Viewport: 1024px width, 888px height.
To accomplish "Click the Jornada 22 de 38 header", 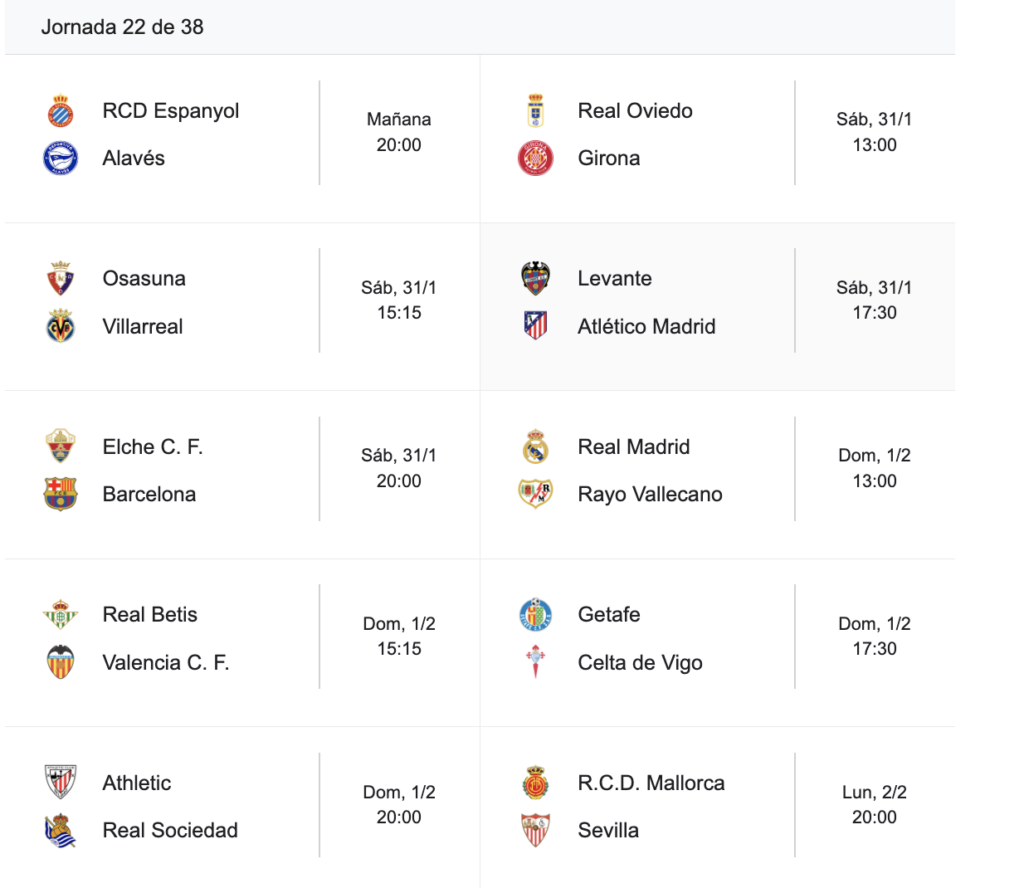I will click(x=122, y=27).
